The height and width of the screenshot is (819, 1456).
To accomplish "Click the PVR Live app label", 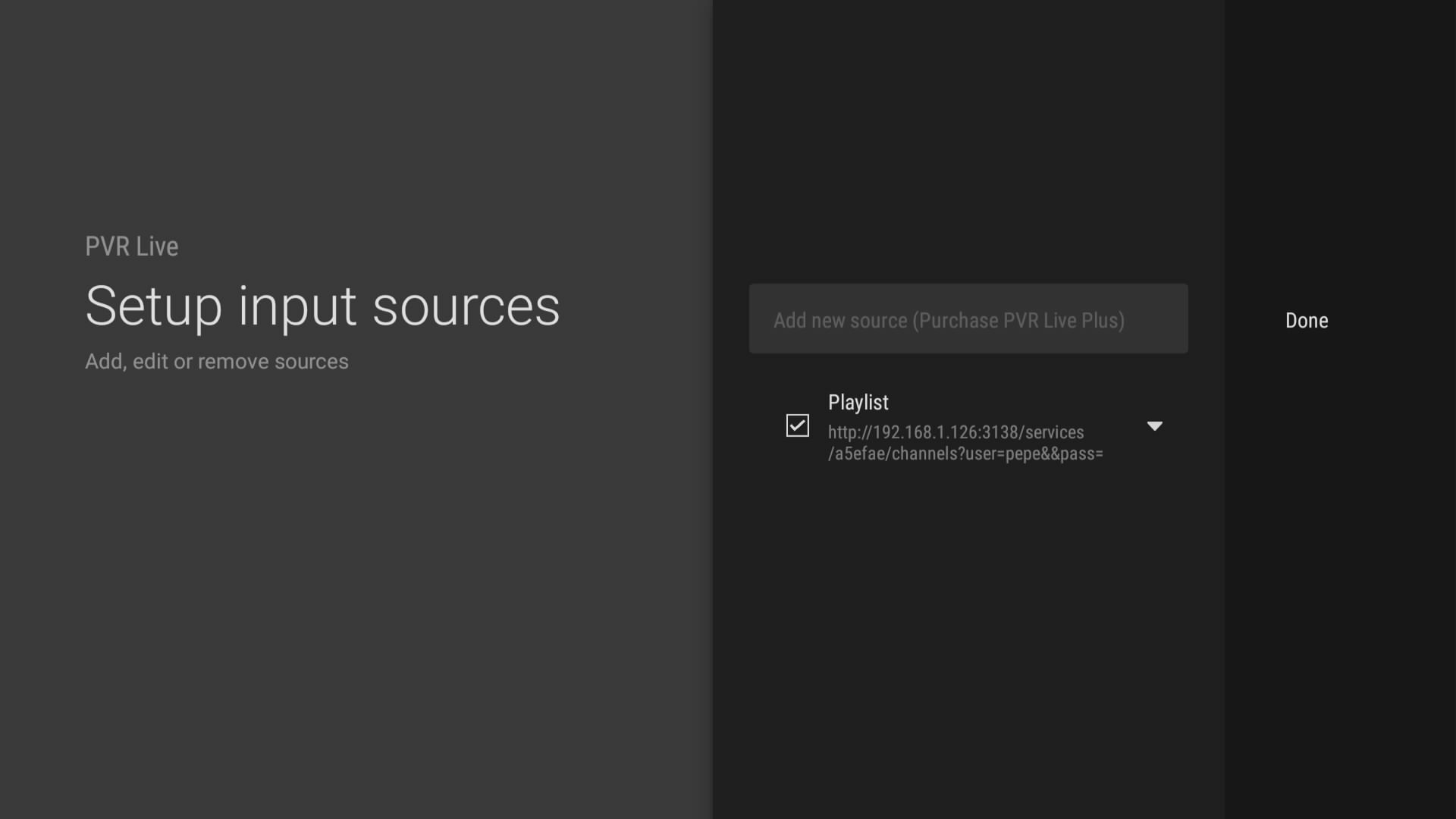I will (131, 246).
